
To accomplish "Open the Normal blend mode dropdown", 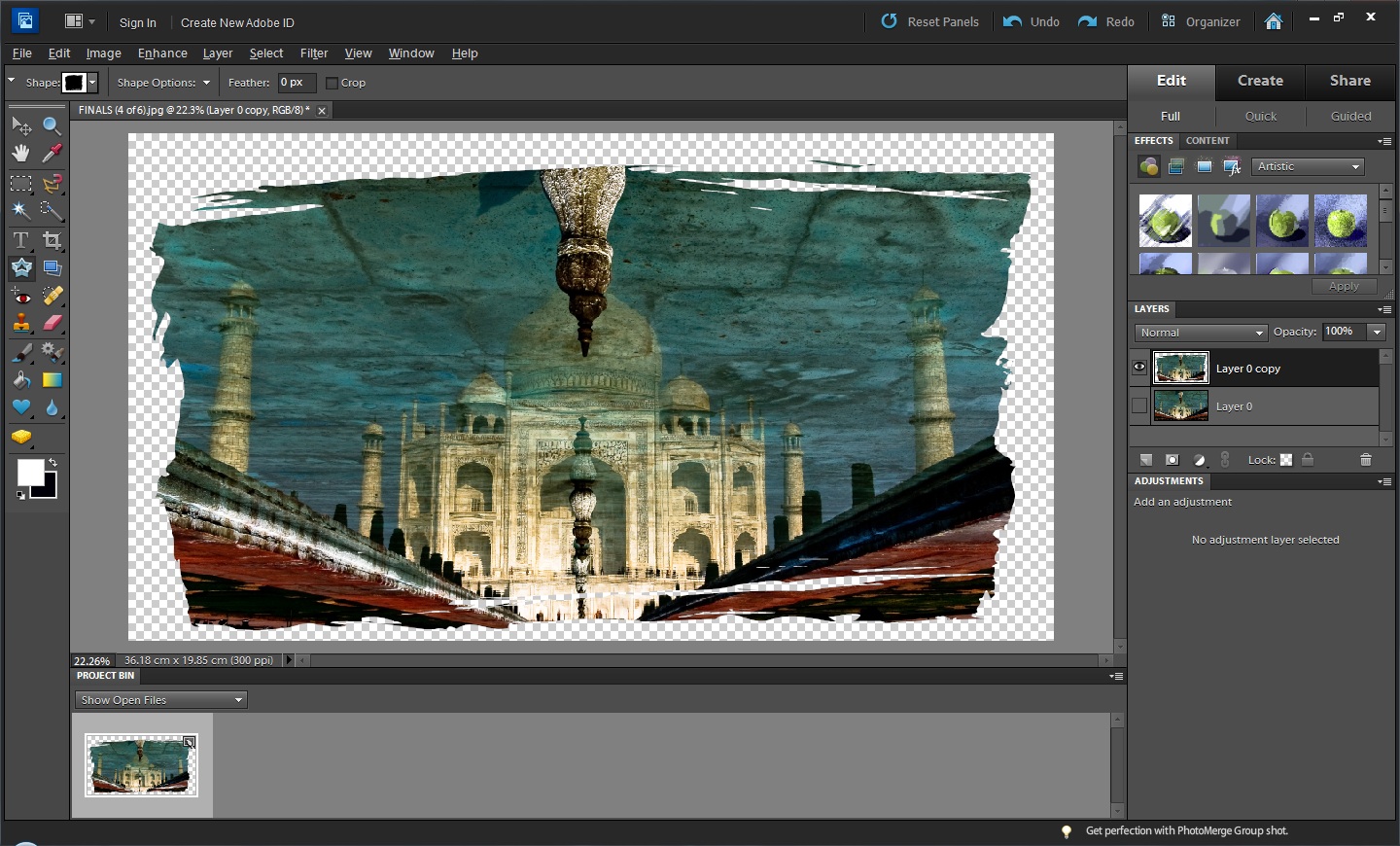I will [x=1201, y=333].
